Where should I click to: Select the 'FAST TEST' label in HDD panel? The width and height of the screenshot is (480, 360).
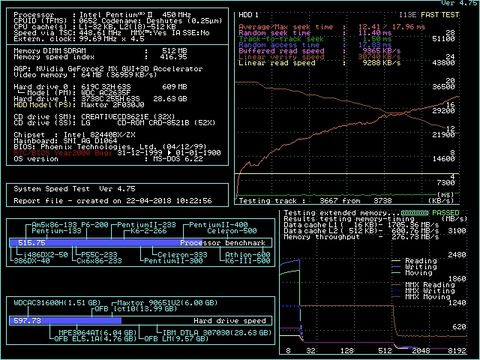click(x=440, y=15)
